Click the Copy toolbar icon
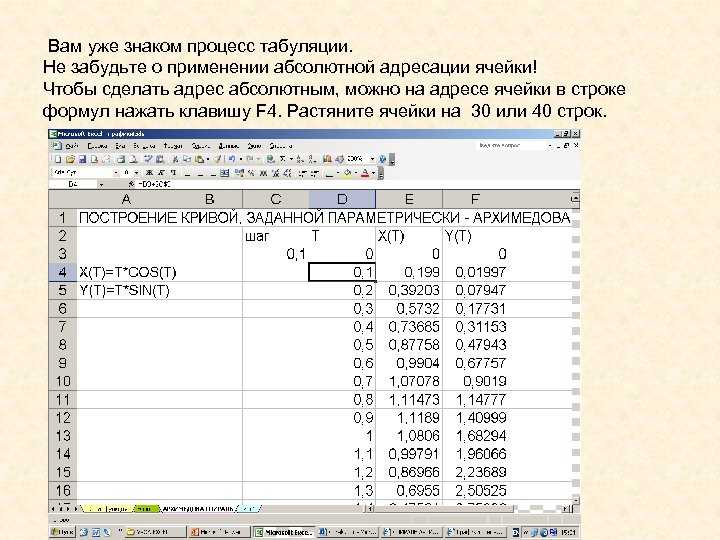This screenshot has height=540, width=720. click(x=187, y=159)
